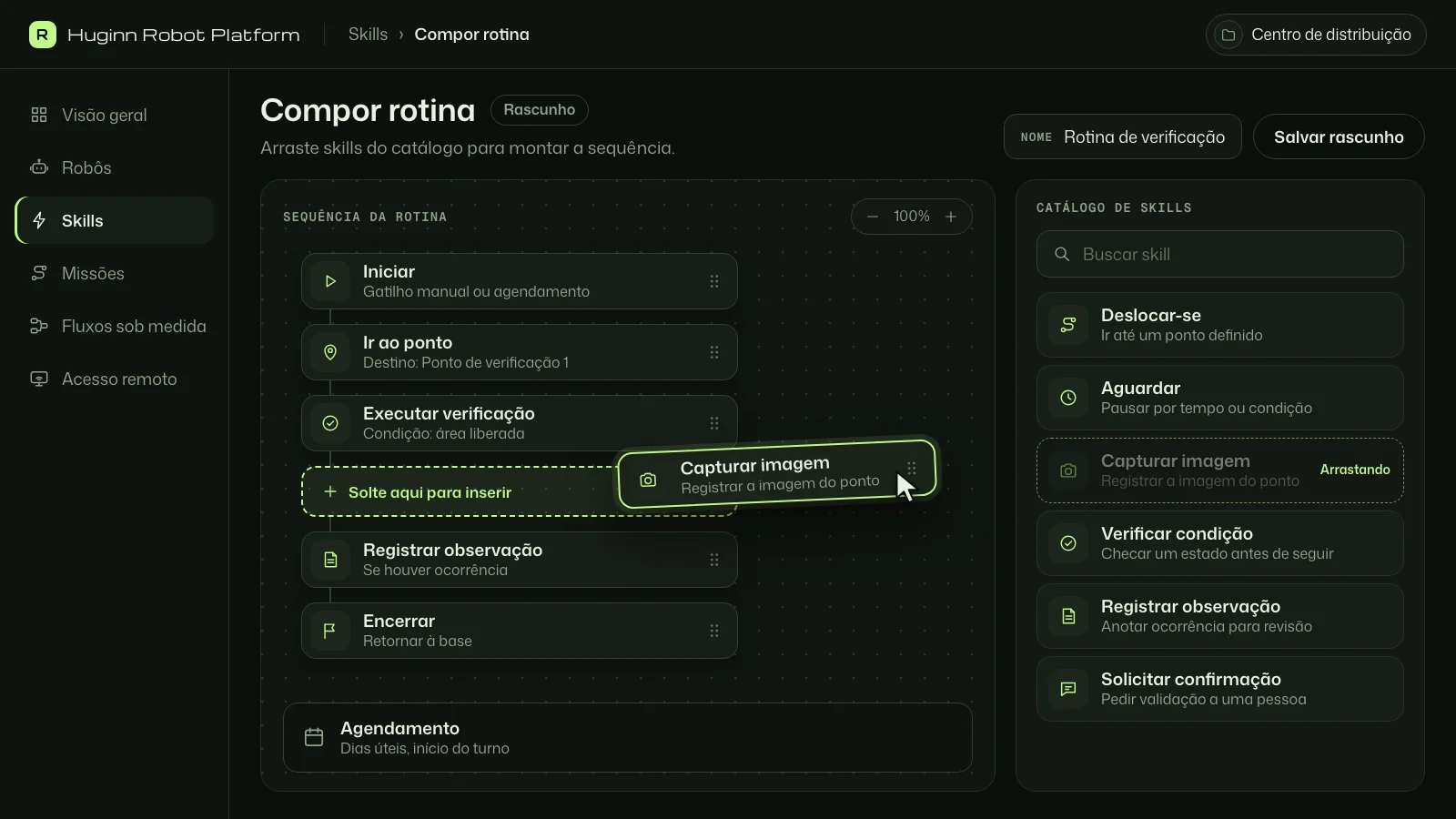
Task: Select the Encerrar step title
Action: (x=399, y=621)
